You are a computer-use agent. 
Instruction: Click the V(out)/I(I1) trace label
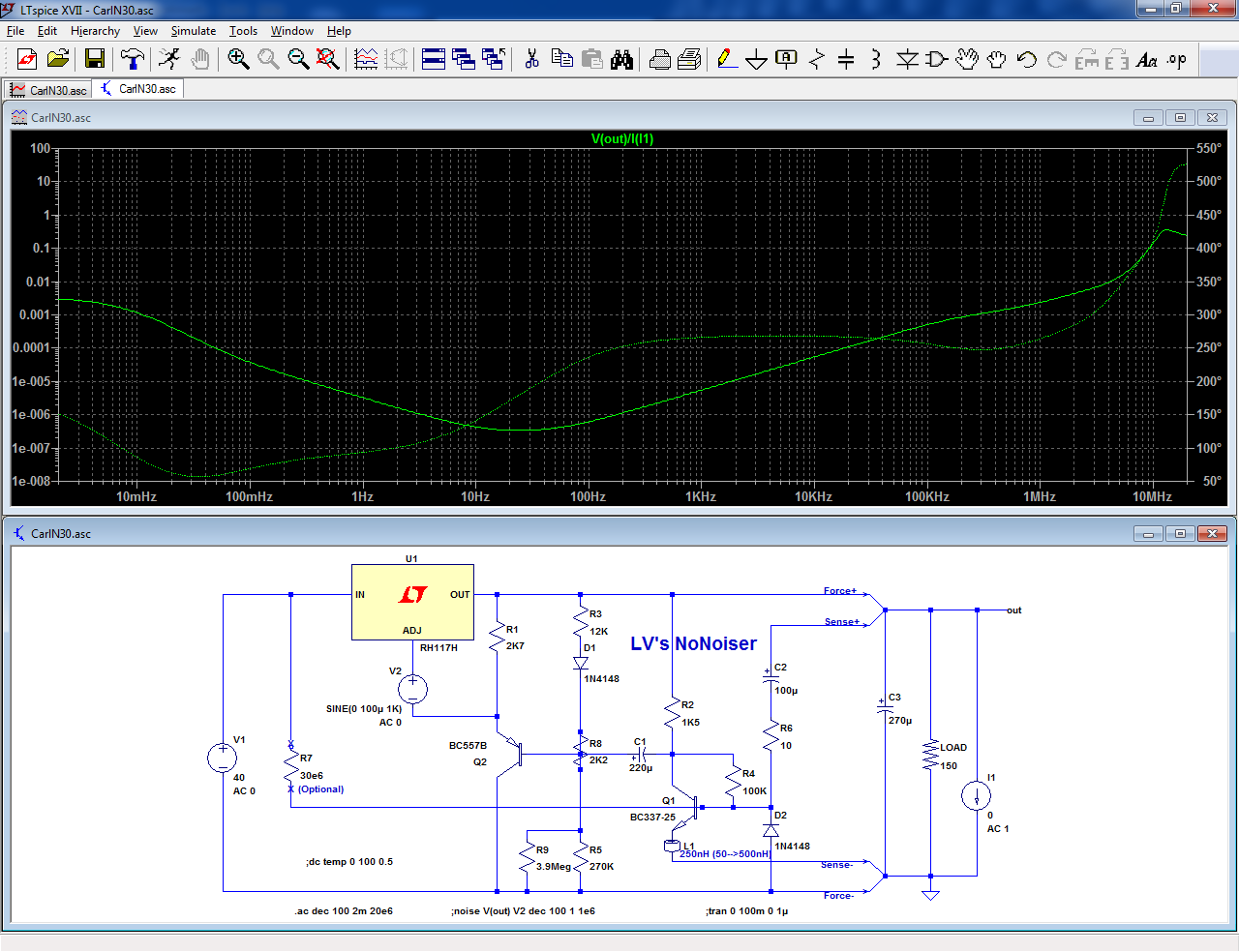[x=621, y=138]
